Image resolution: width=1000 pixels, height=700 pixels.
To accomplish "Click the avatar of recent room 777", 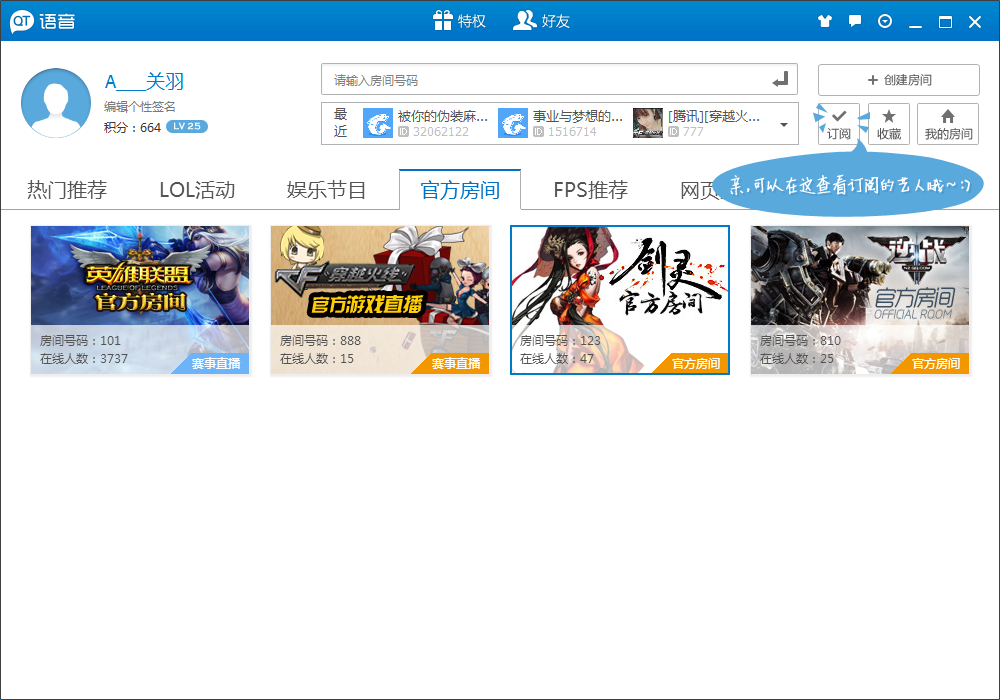I will point(648,123).
